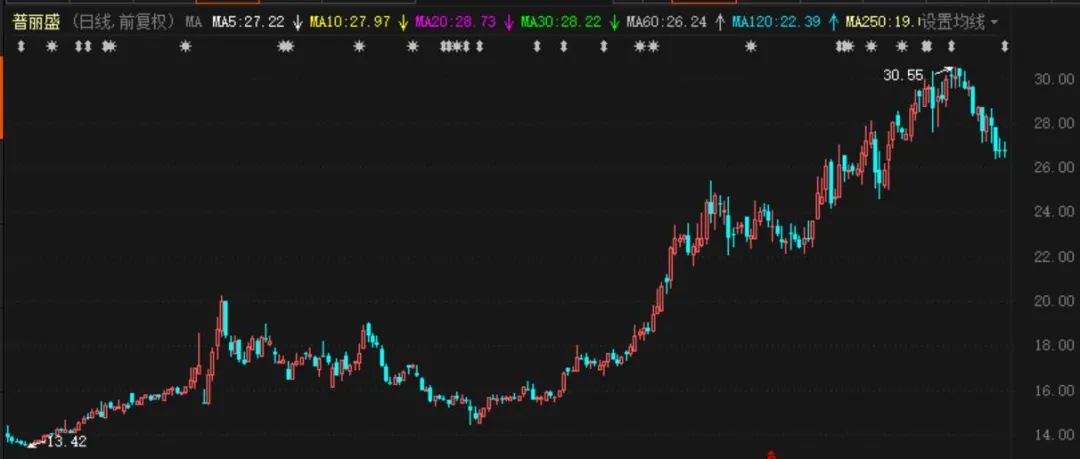Select the MA250 moving average label
This screenshot has width=1080, height=459.
(883, 23)
